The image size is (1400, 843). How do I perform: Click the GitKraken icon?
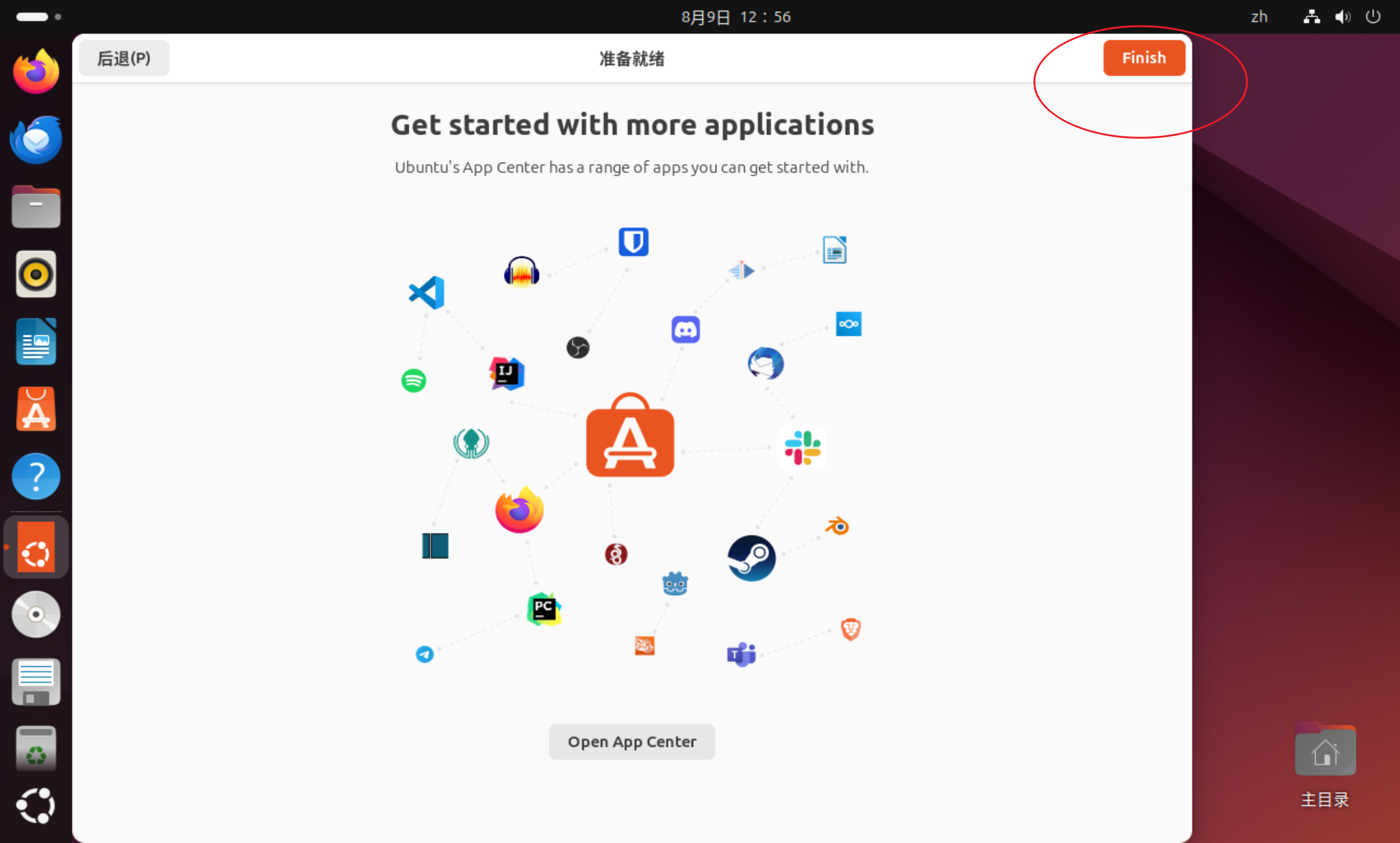coord(471,443)
